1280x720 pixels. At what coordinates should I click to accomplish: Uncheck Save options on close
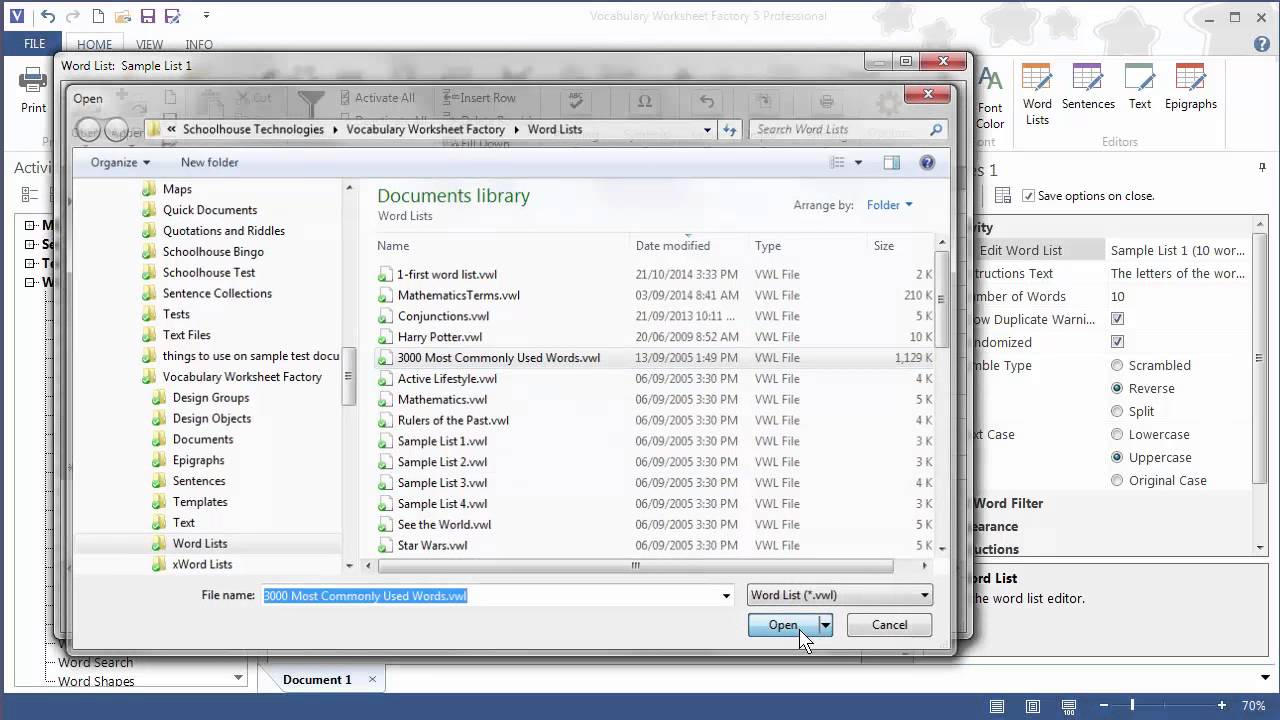point(1028,196)
